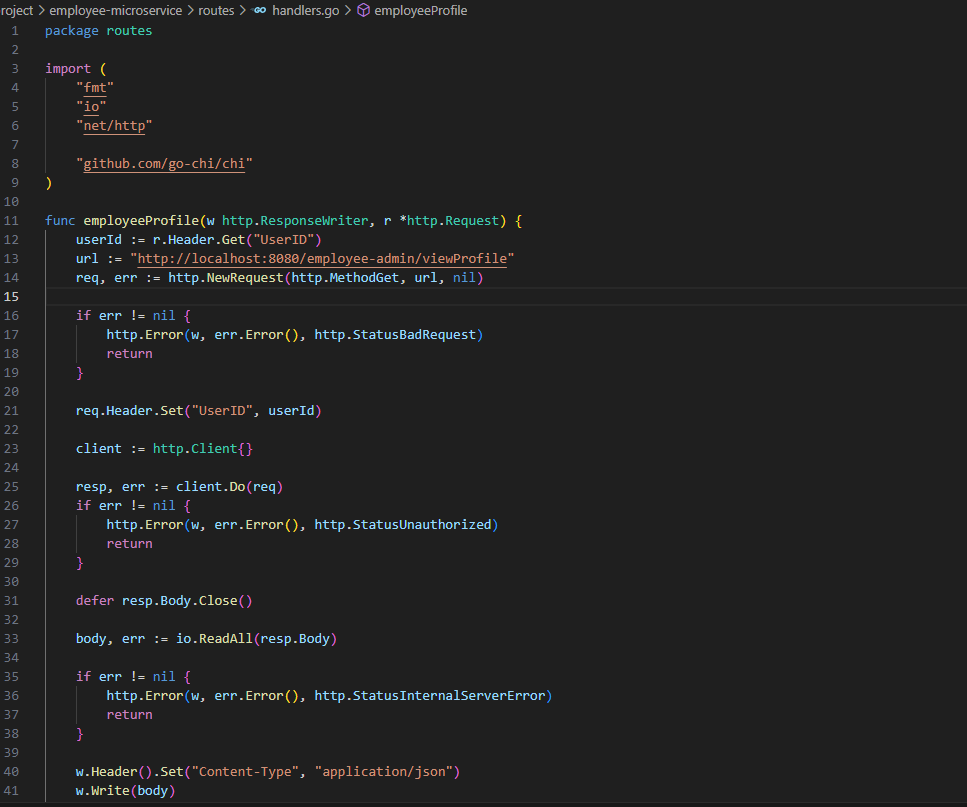Click "http.Client{}" on line 23

tap(203, 449)
